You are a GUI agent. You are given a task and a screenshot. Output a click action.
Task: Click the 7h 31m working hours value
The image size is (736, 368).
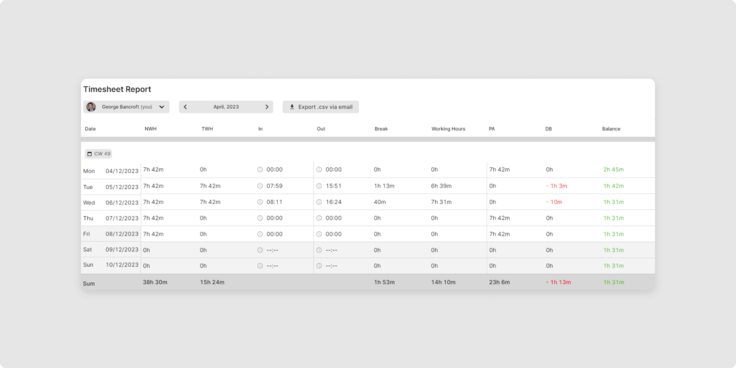[441, 202]
